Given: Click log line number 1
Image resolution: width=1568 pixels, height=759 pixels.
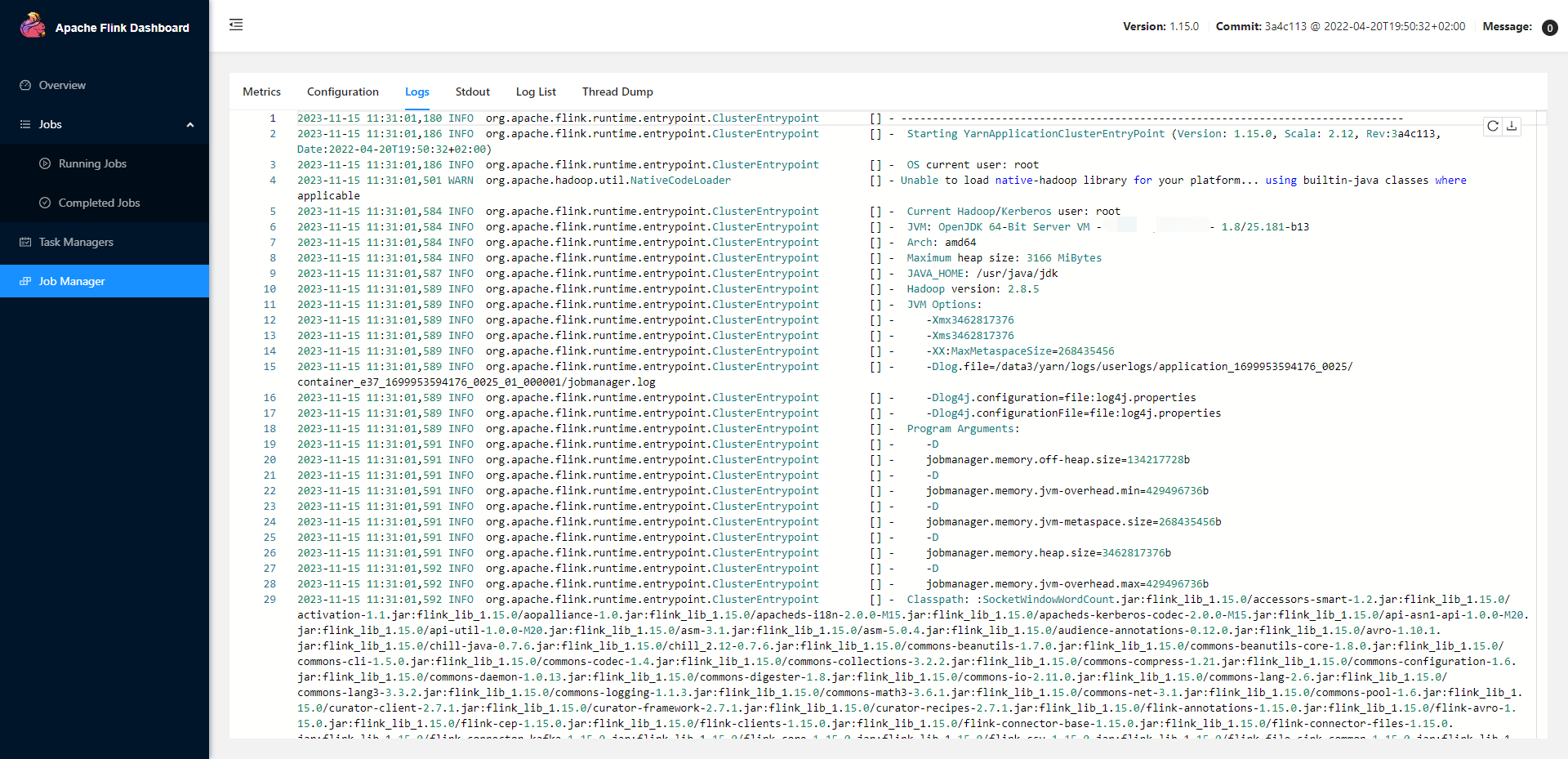Looking at the screenshot, I should tap(273, 118).
